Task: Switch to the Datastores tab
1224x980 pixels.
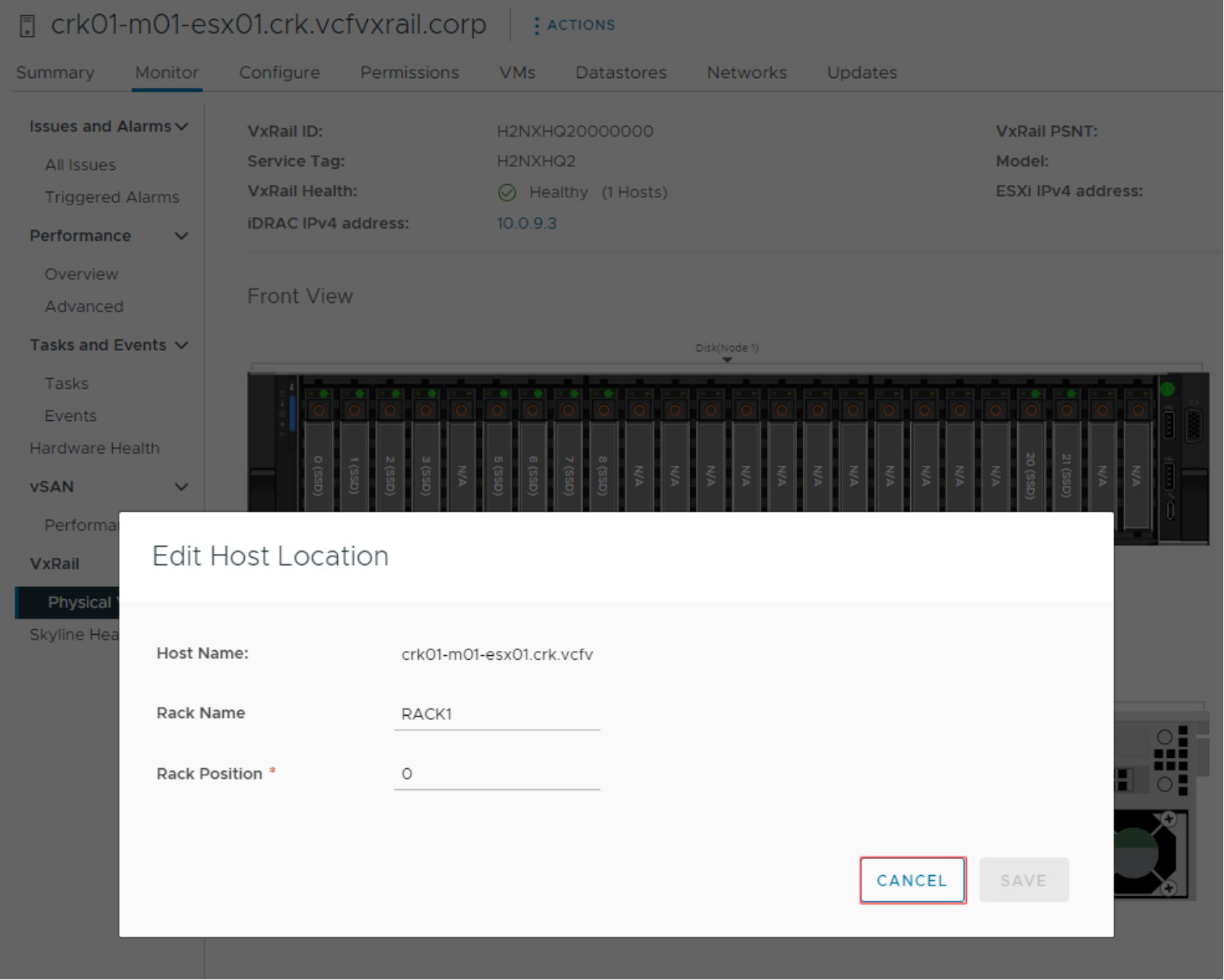Action: [621, 73]
